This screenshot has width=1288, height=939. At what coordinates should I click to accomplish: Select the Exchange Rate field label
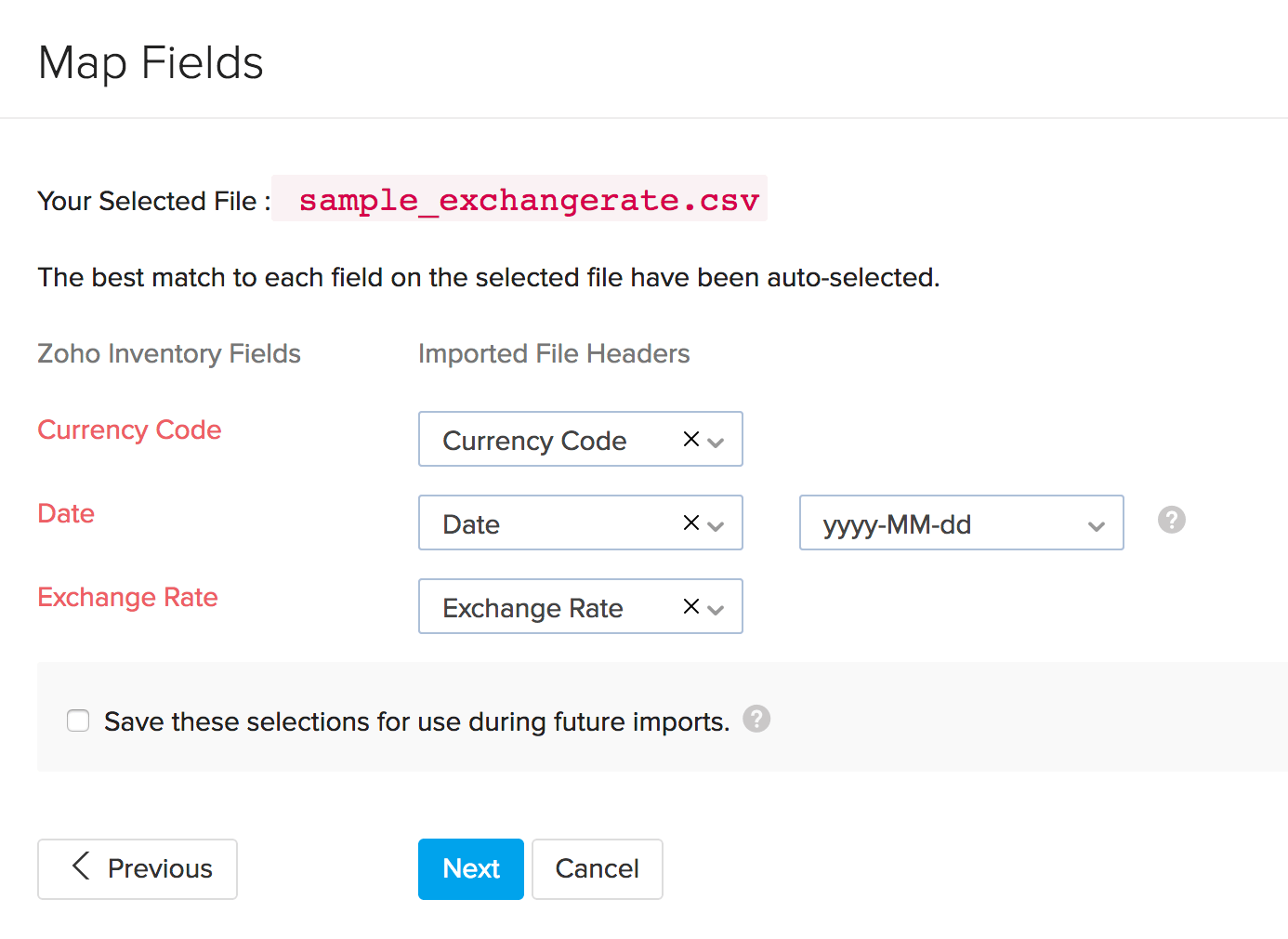(x=127, y=598)
